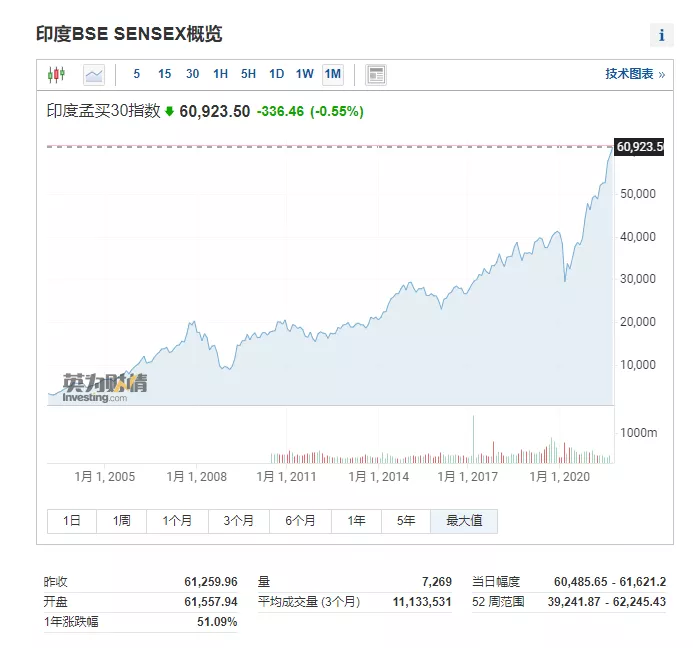Click the info icon beside the title

(661, 35)
